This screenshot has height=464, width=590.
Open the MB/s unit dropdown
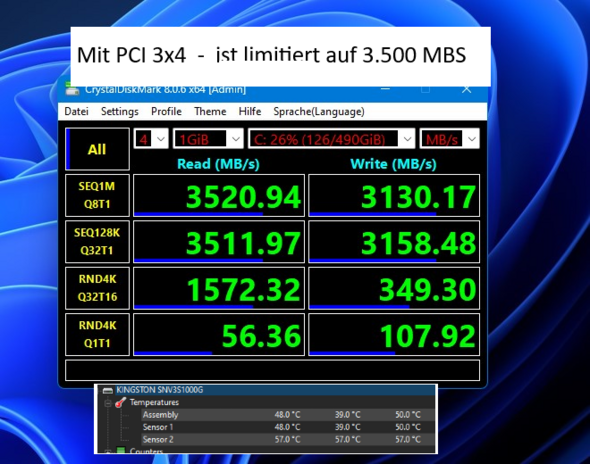(450, 139)
